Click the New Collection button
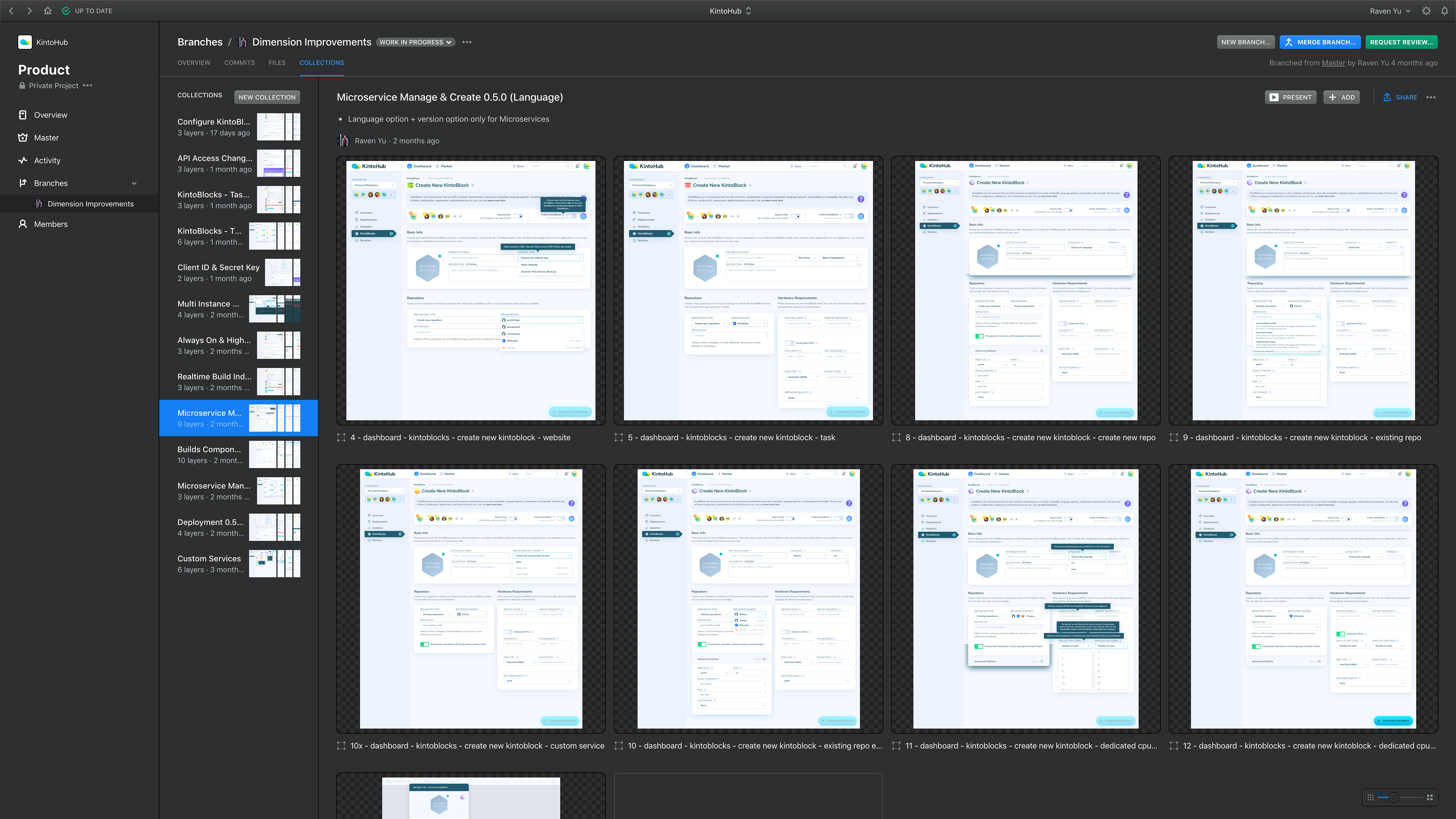This screenshot has width=1456, height=819. [267, 97]
